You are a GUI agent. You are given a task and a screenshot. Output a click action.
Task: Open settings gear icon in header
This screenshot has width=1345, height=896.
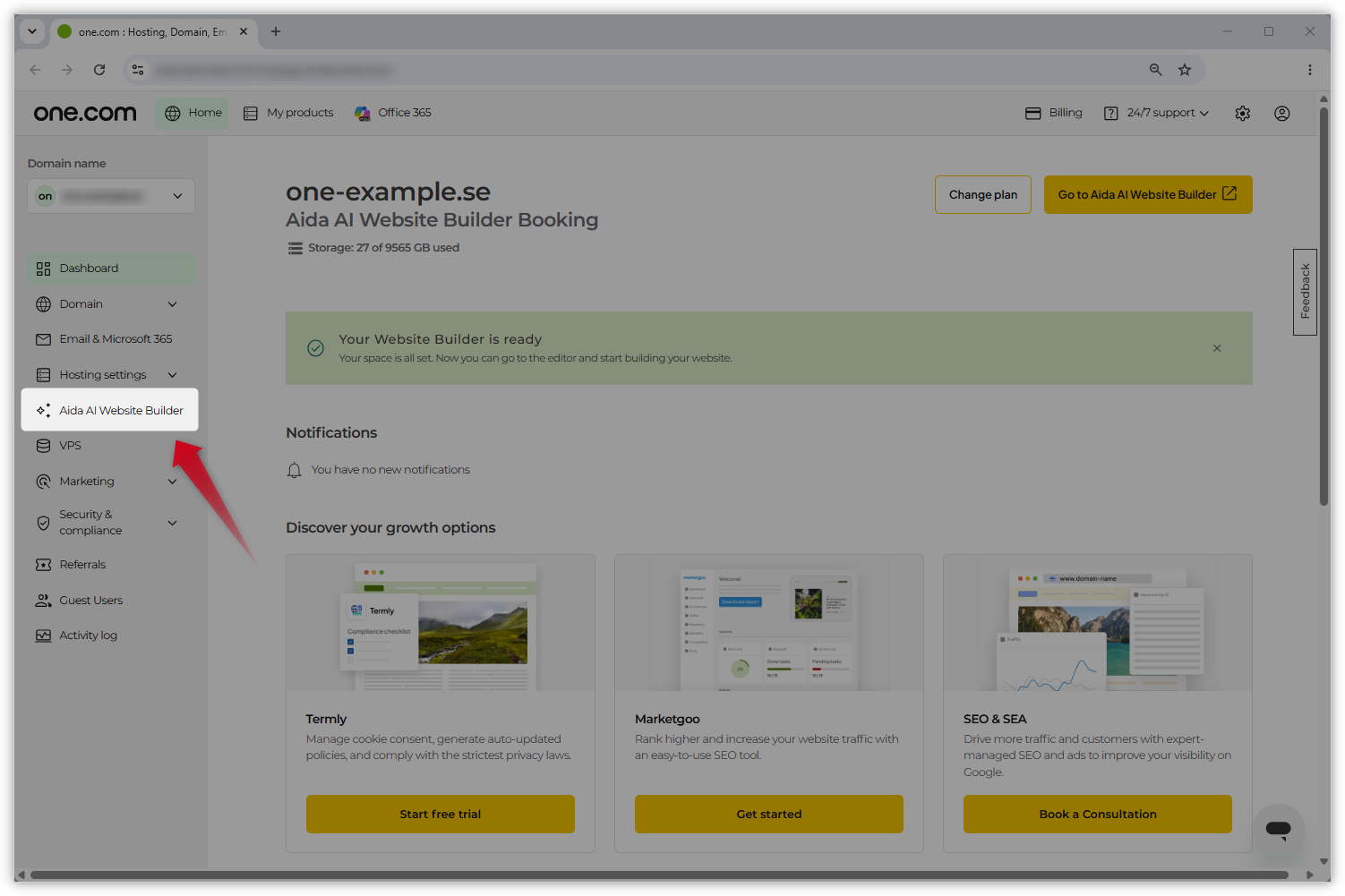click(1243, 113)
